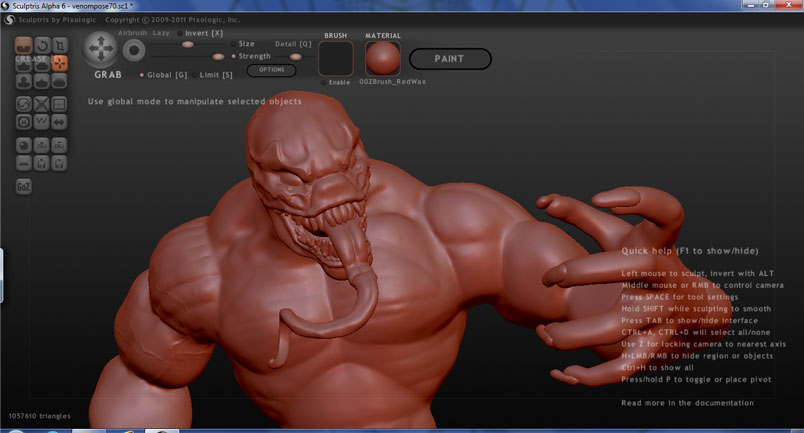Toggle the Global [G] mode
This screenshot has height=433, width=804.
pos(163,75)
